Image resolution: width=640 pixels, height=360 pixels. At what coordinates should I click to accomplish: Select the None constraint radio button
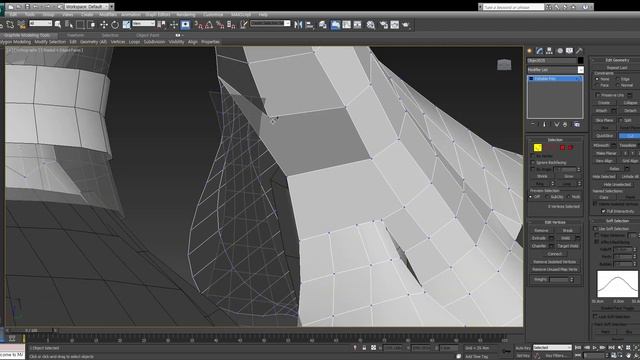[597, 79]
